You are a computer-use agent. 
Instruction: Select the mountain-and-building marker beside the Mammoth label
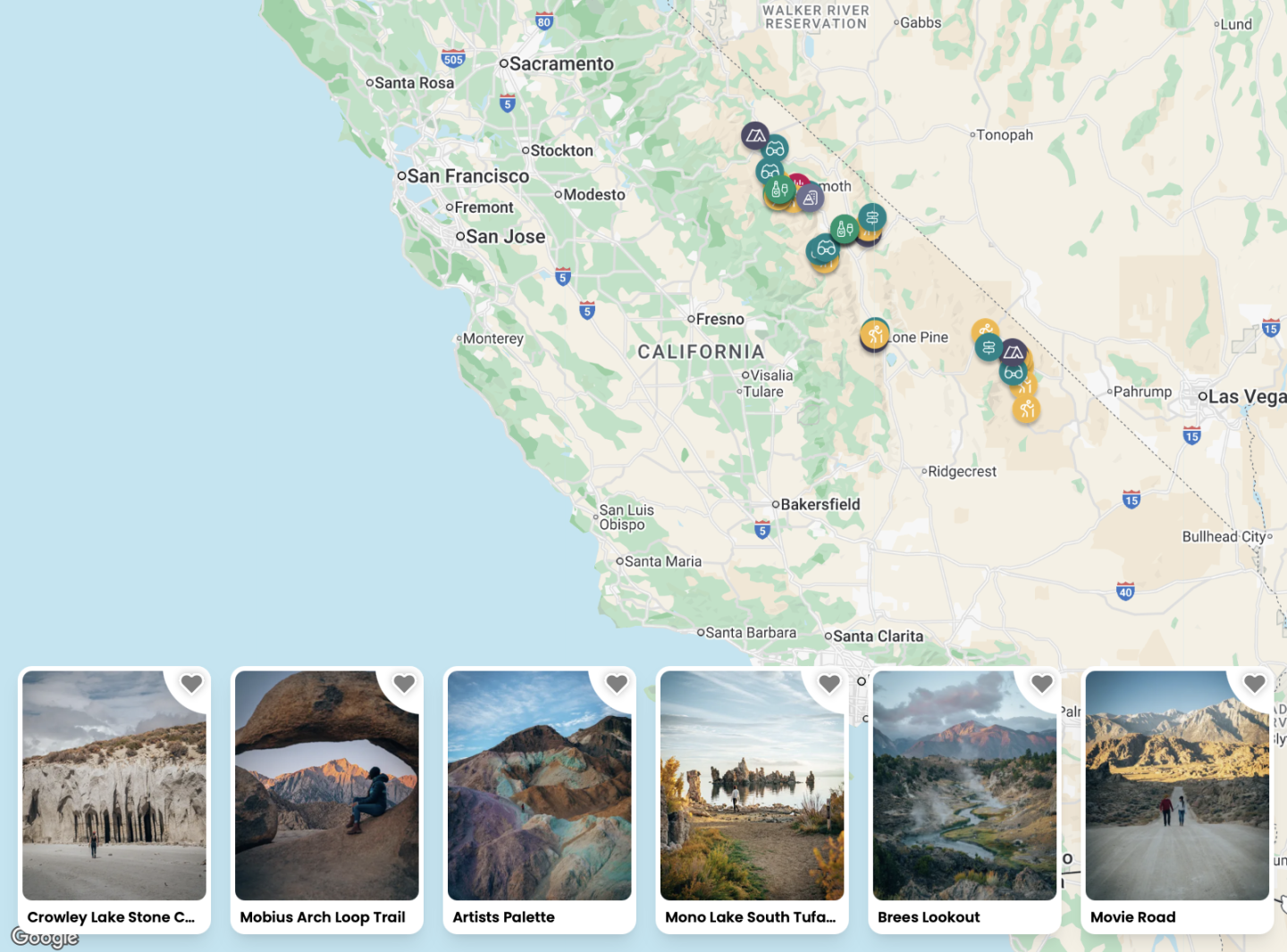810,198
